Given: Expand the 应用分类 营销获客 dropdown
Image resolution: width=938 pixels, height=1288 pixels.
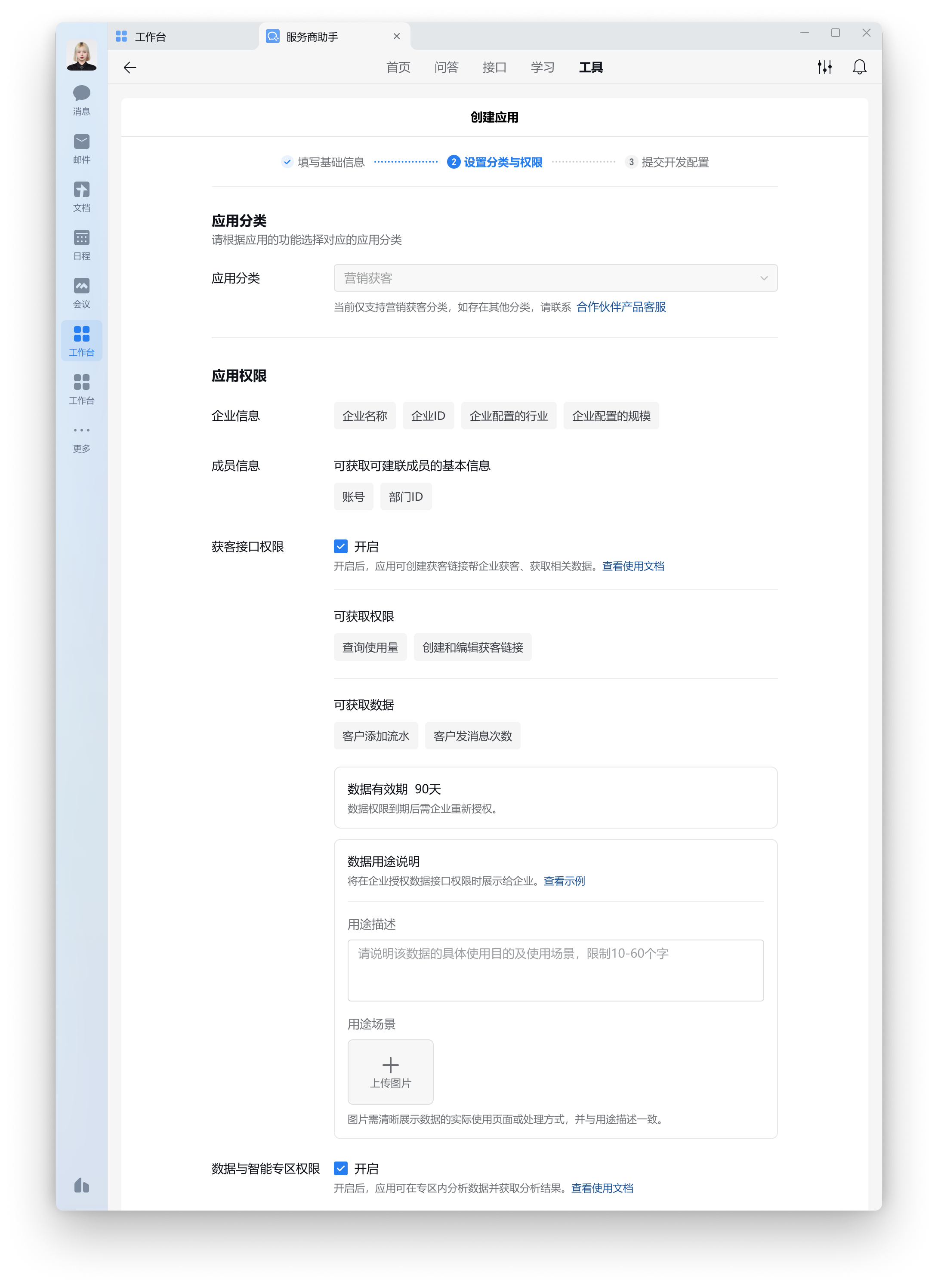Looking at the screenshot, I should (x=555, y=278).
